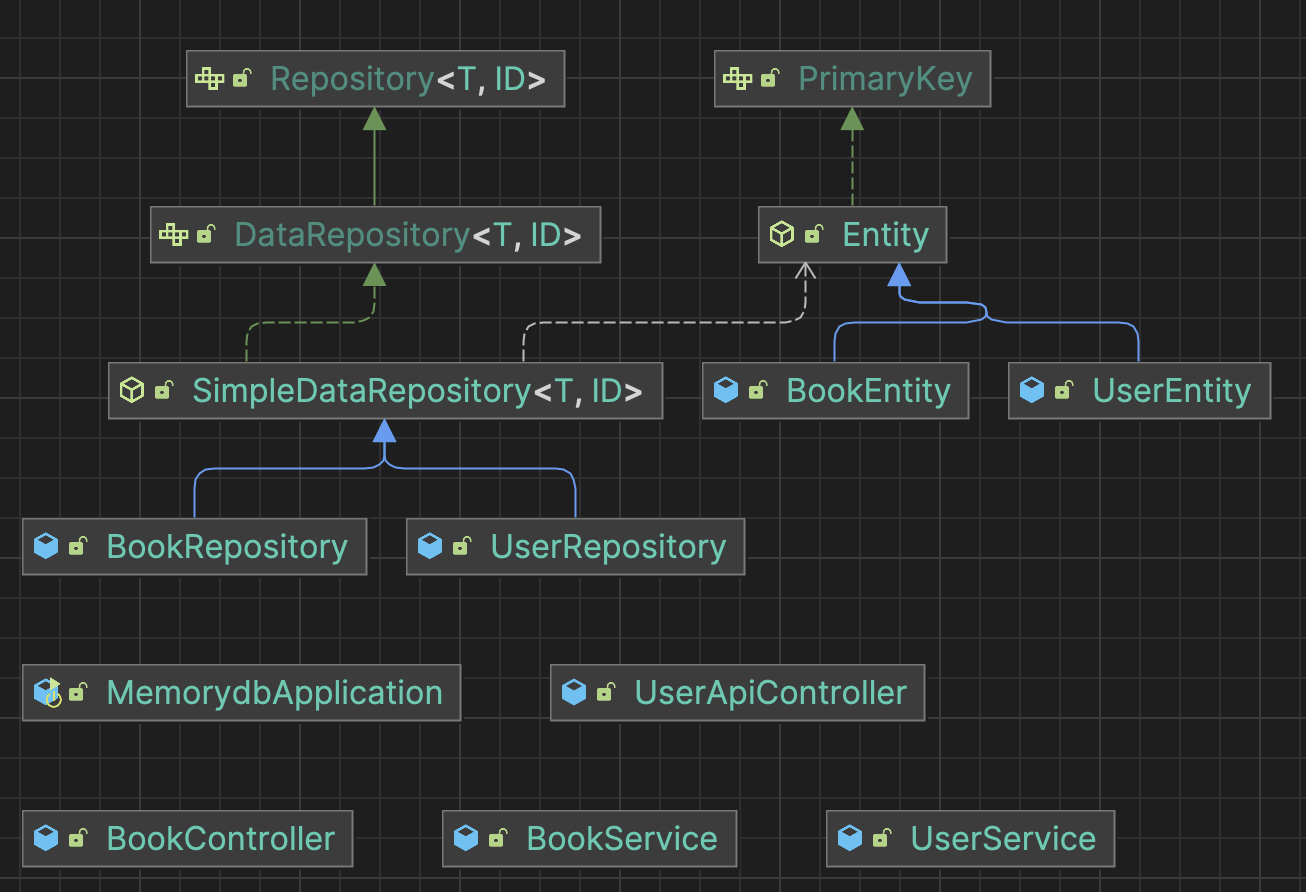Click the lock icon beside BookController
The width and height of the screenshot is (1306, 892).
point(77,838)
